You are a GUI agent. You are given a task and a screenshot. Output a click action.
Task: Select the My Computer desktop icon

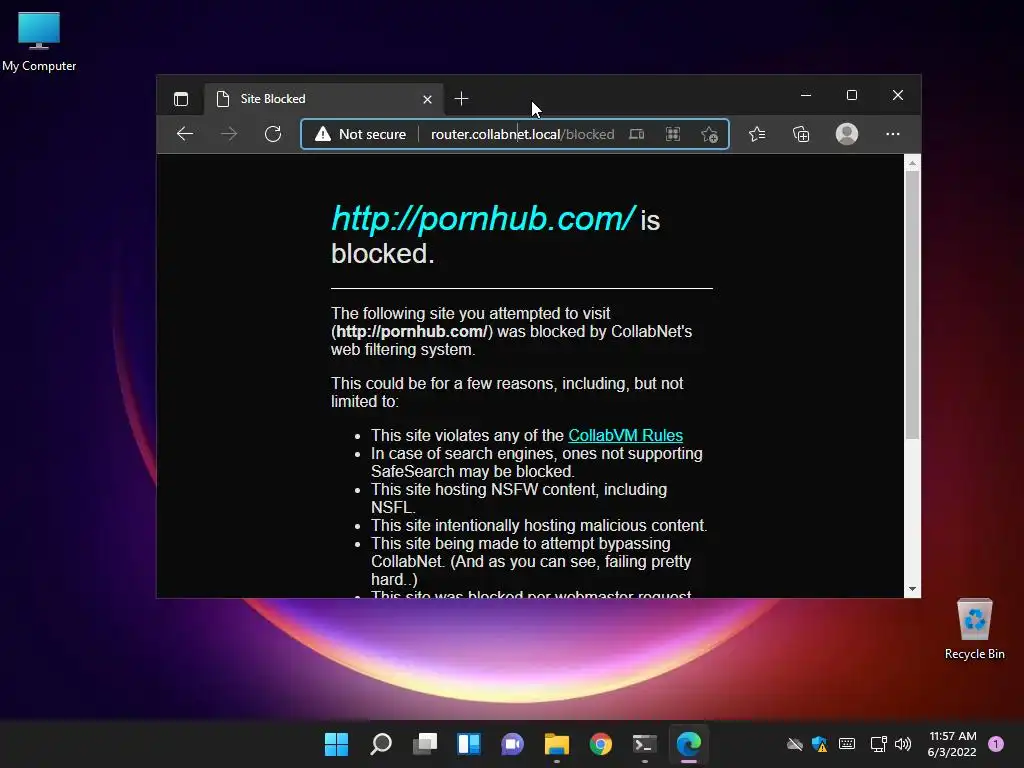pyautogui.click(x=39, y=41)
